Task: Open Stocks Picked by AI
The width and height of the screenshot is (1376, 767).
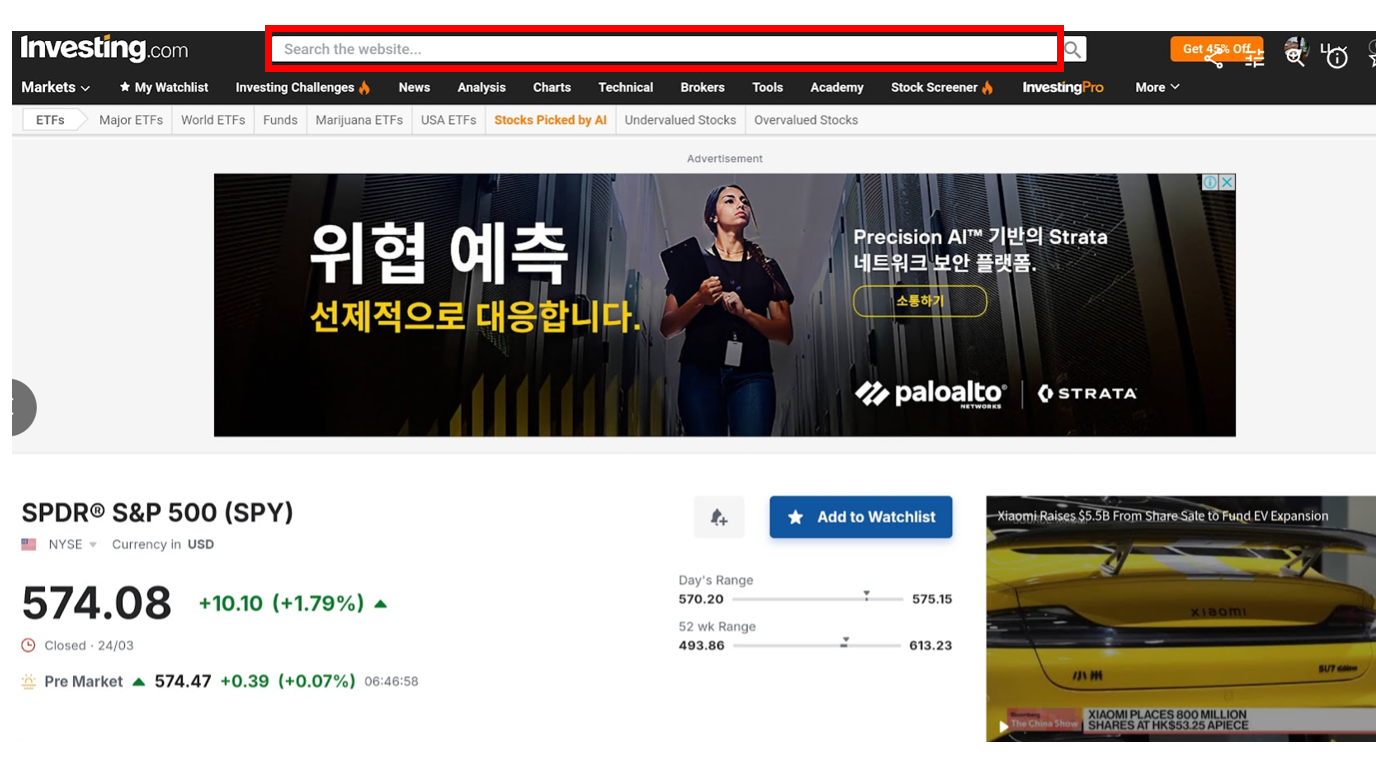Action: [x=550, y=120]
